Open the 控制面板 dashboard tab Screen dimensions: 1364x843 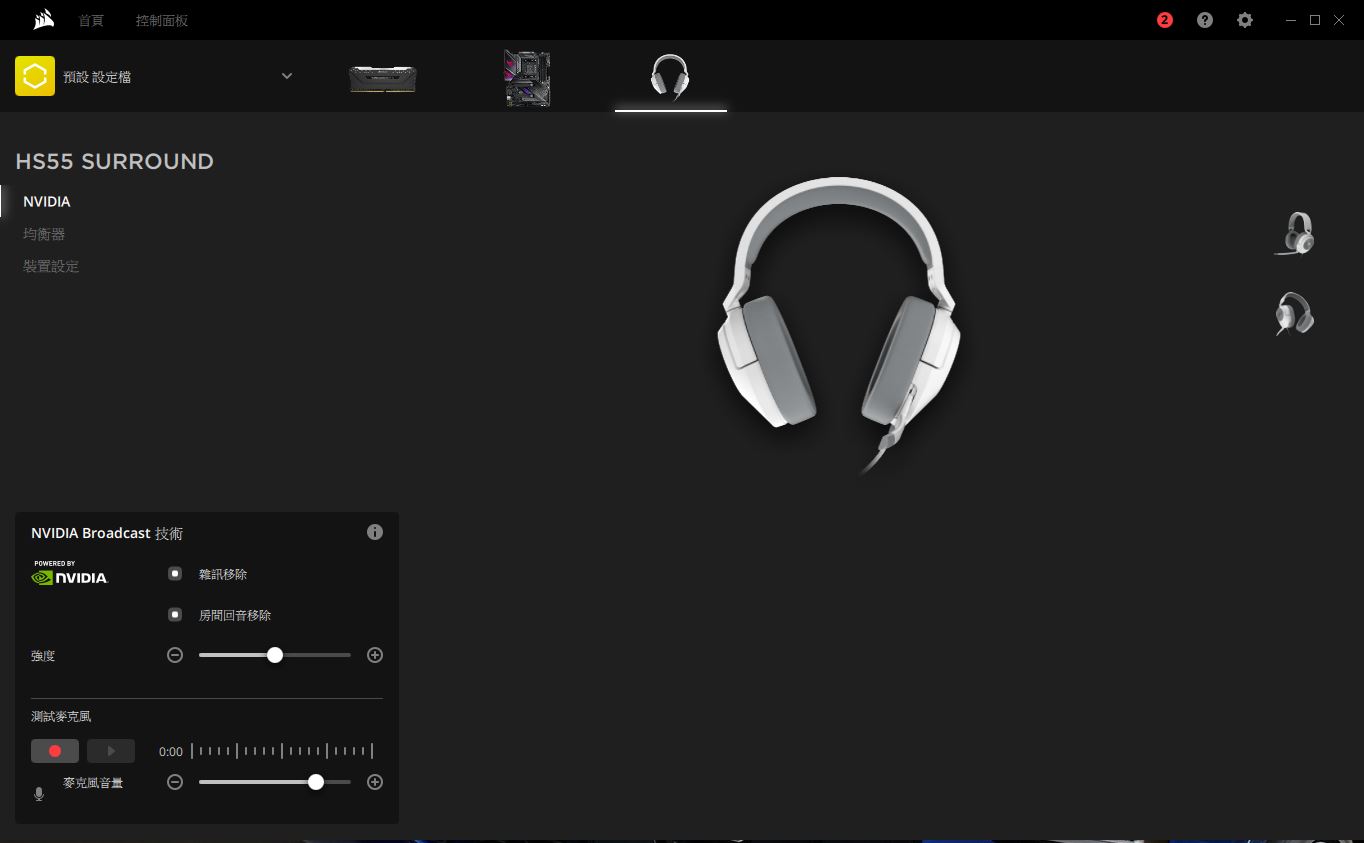162,20
